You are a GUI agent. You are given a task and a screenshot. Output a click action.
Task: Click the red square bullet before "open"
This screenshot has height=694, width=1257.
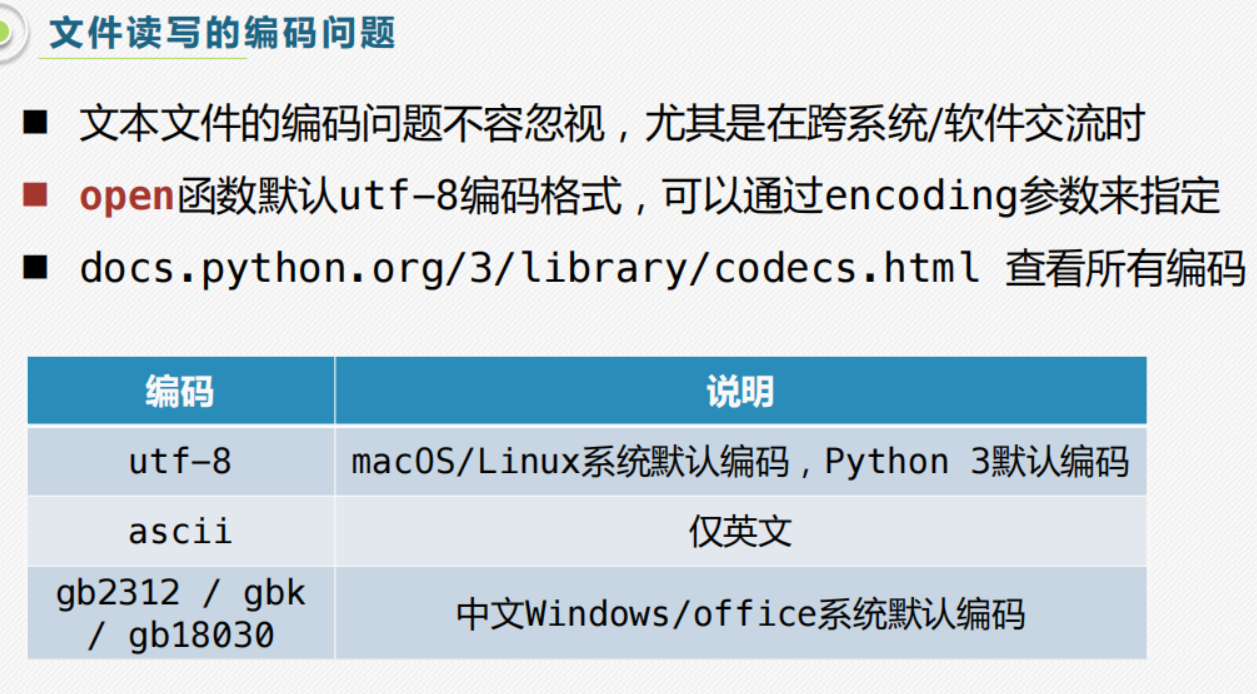click(36, 195)
